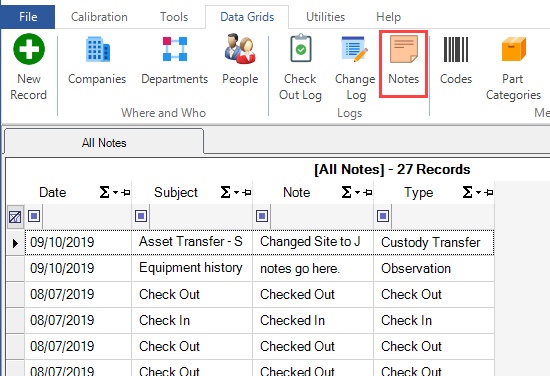Open the Help ribbon tab
550x376 pixels.
coord(388,17)
